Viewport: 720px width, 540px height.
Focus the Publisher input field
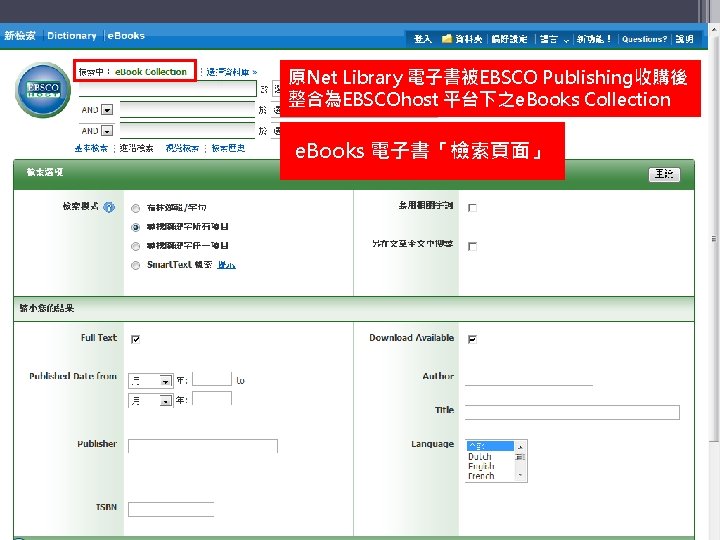[202, 446]
